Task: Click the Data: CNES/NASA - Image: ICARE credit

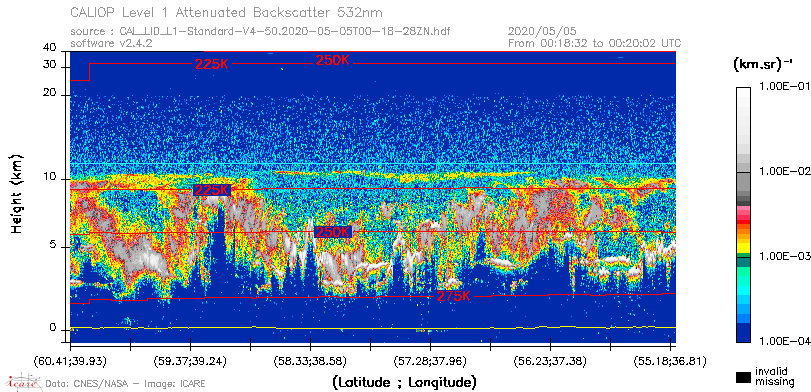Action: pyautogui.click(x=125, y=384)
